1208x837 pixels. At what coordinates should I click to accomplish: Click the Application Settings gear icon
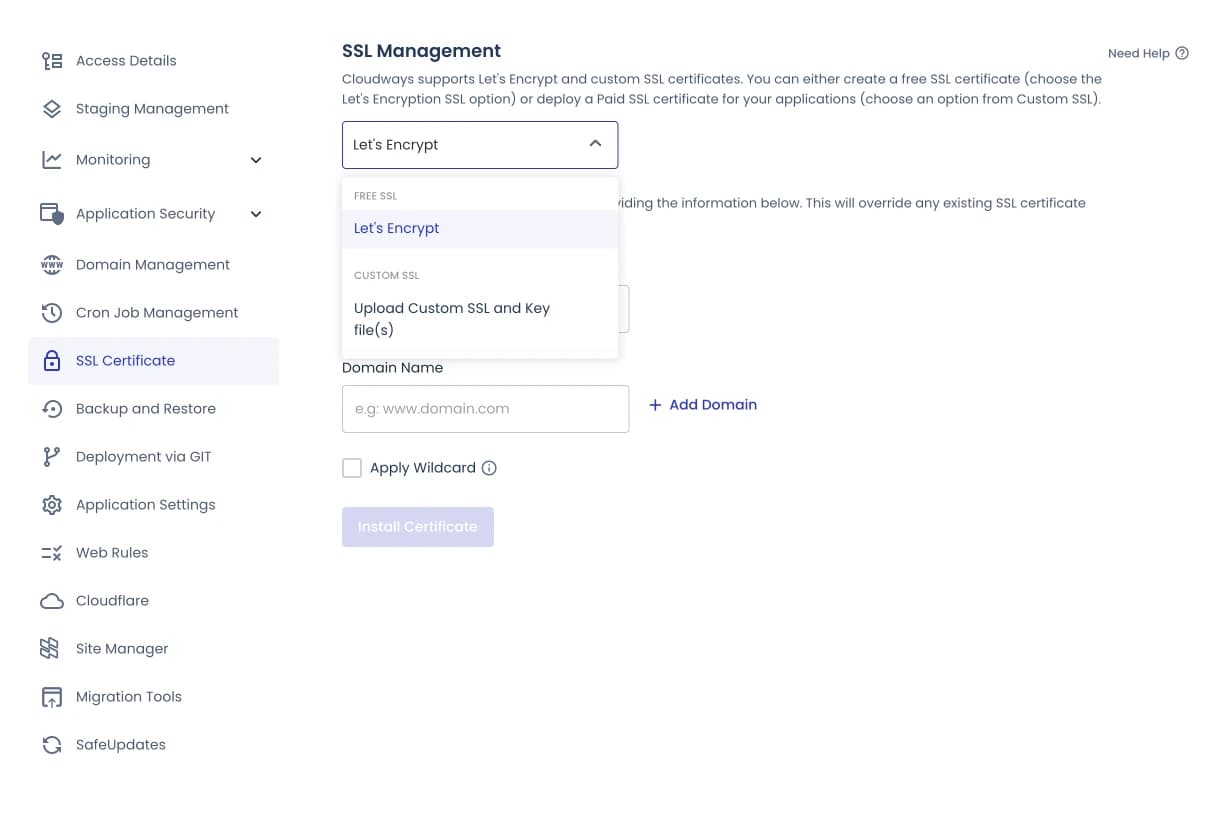pos(52,505)
